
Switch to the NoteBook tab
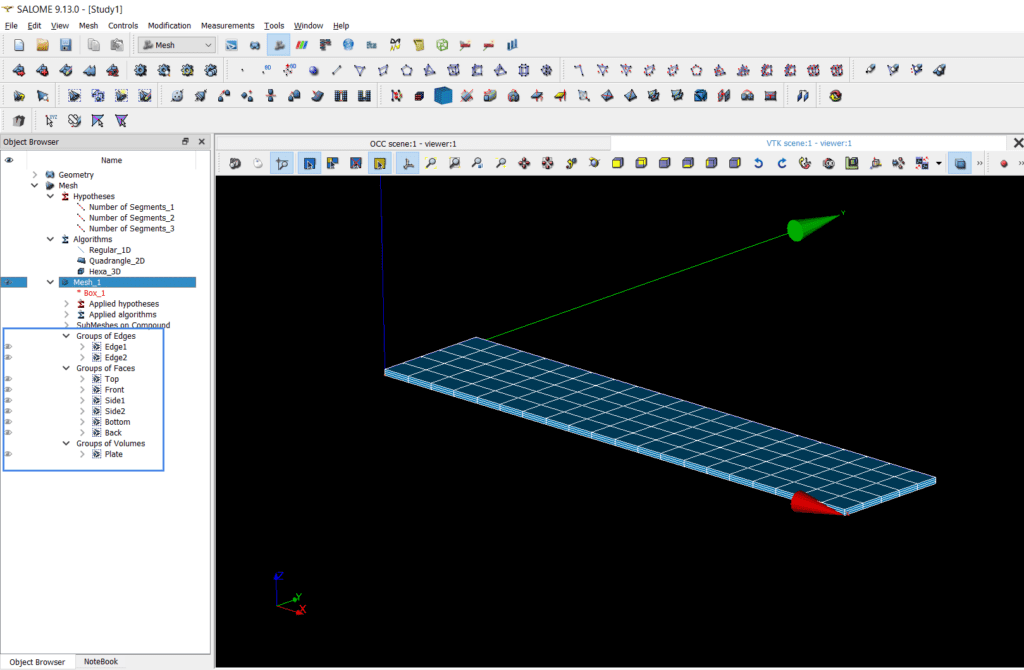tap(100, 662)
